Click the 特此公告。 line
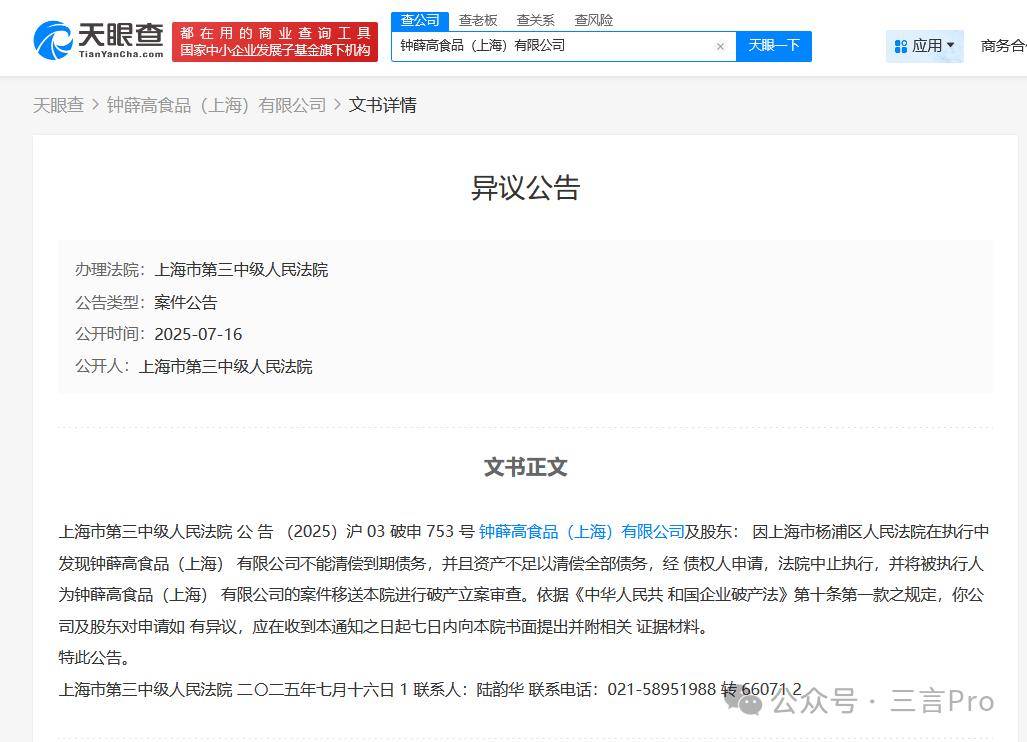 [94, 657]
